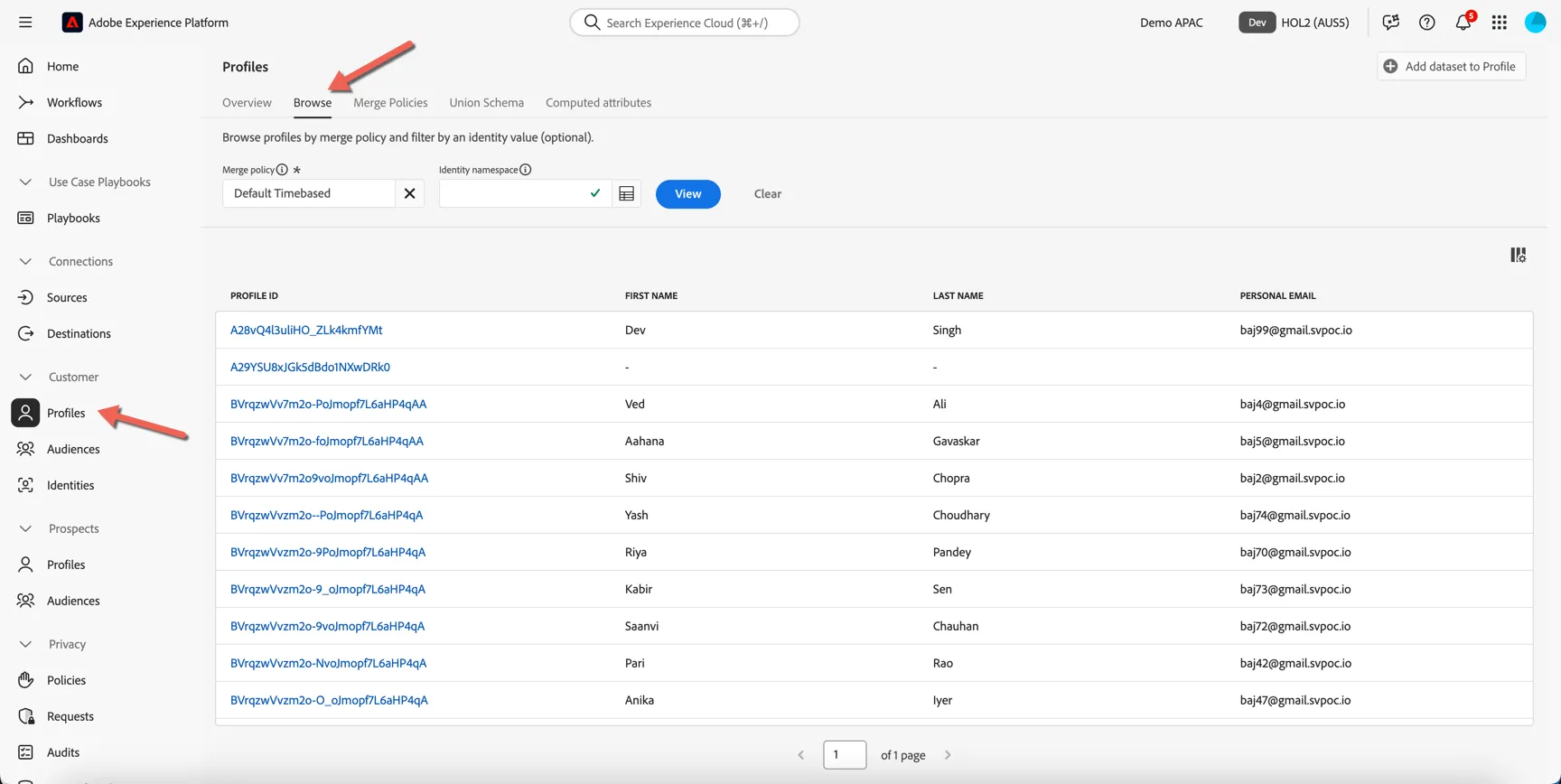Collapse the Privacy section

(25, 644)
